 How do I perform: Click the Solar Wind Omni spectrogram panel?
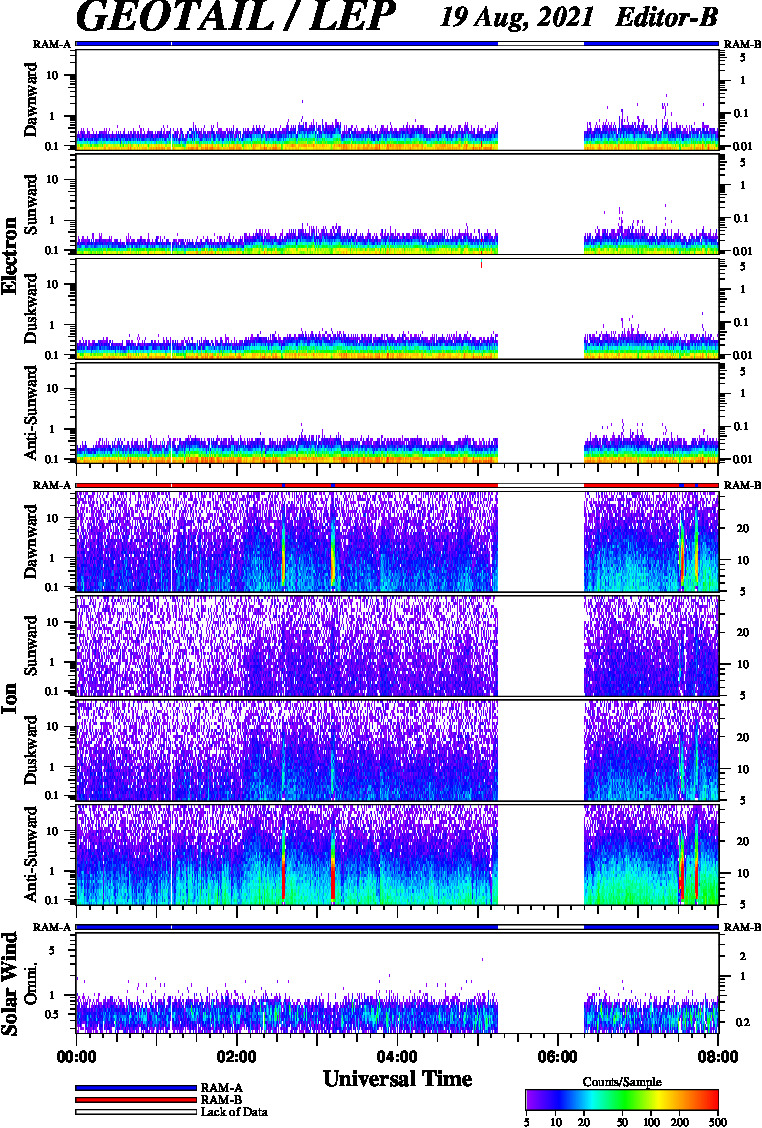[x=397, y=983]
